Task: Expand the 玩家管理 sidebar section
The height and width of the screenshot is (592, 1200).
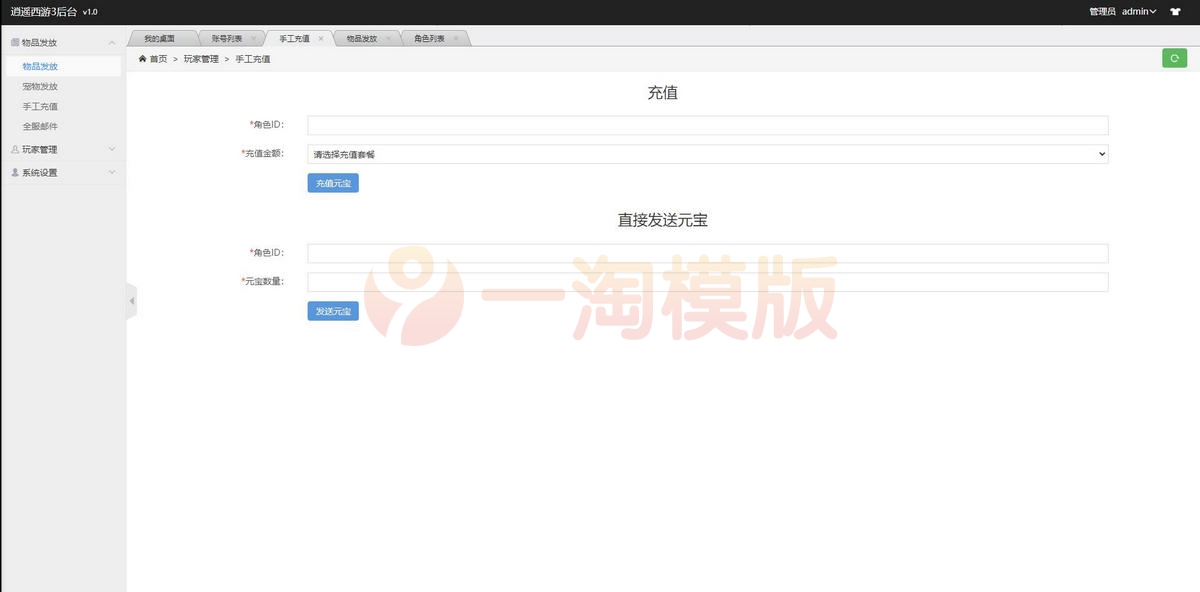Action: coord(112,148)
